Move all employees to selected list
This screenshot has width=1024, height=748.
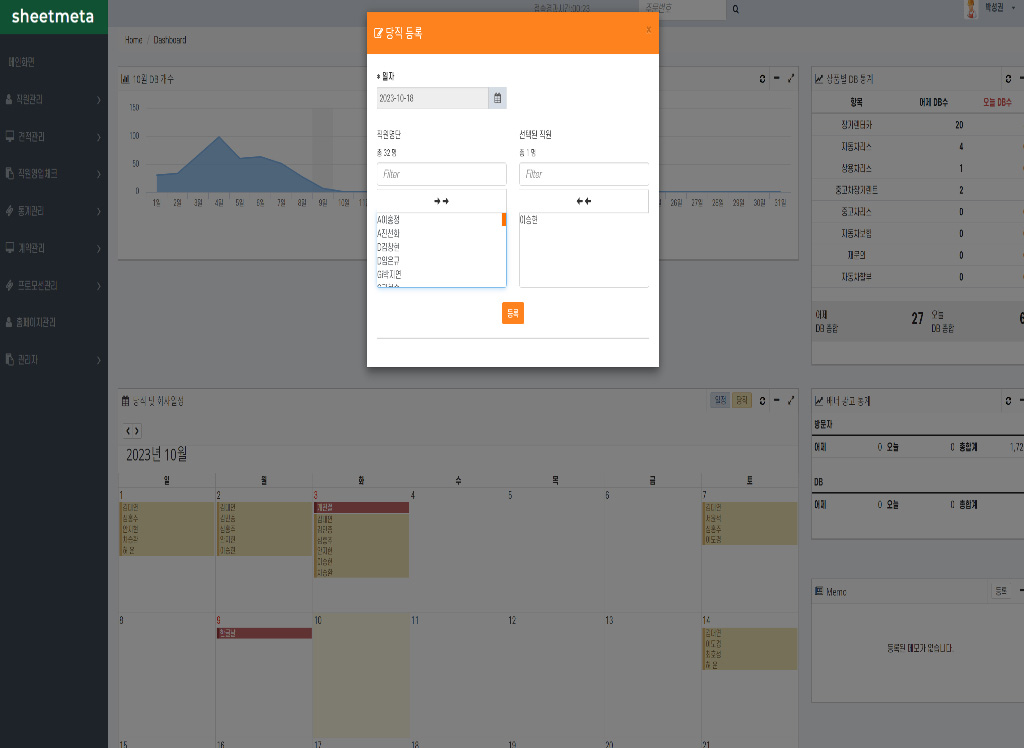tap(441, 201)
